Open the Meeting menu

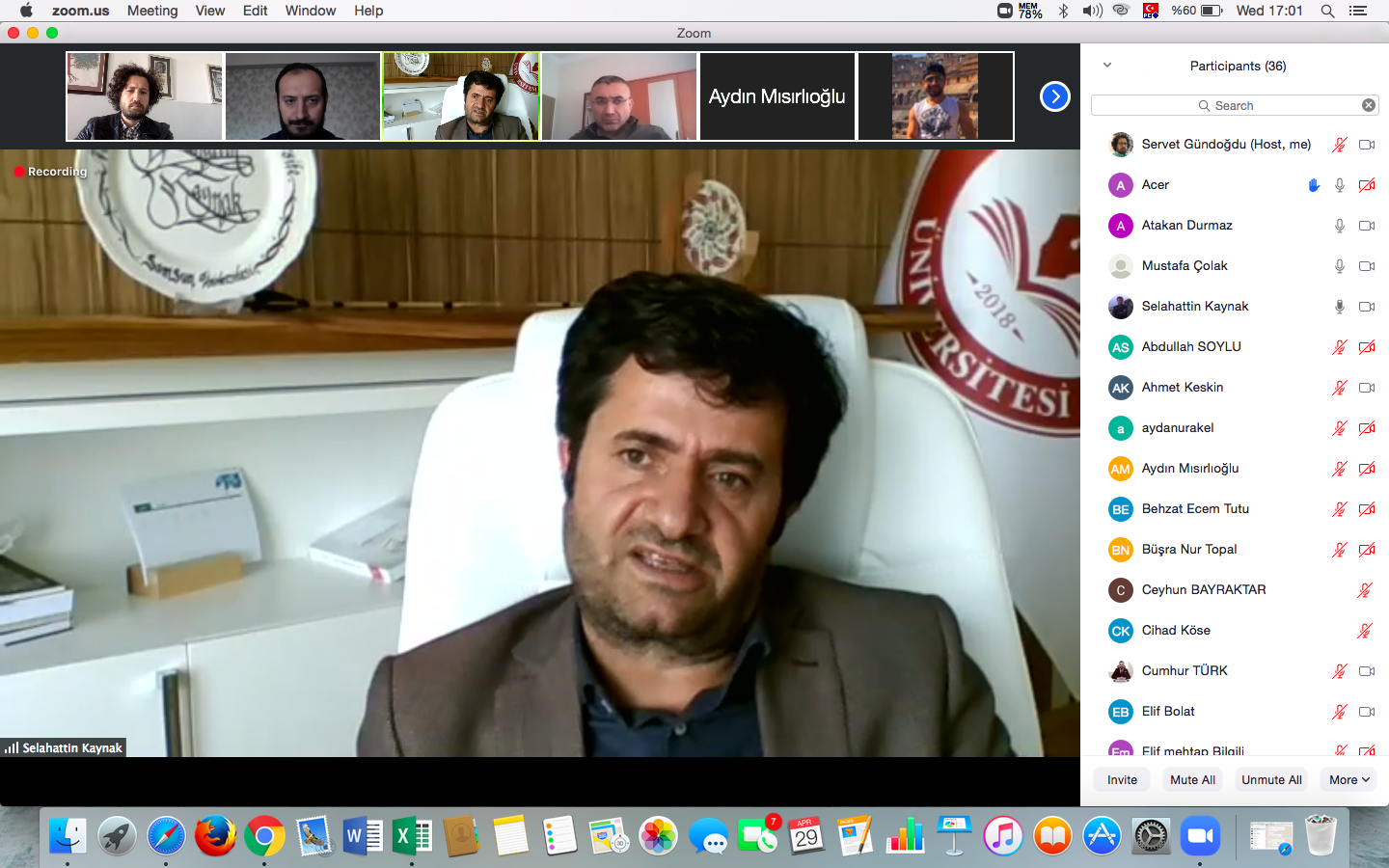click(152, 11)
